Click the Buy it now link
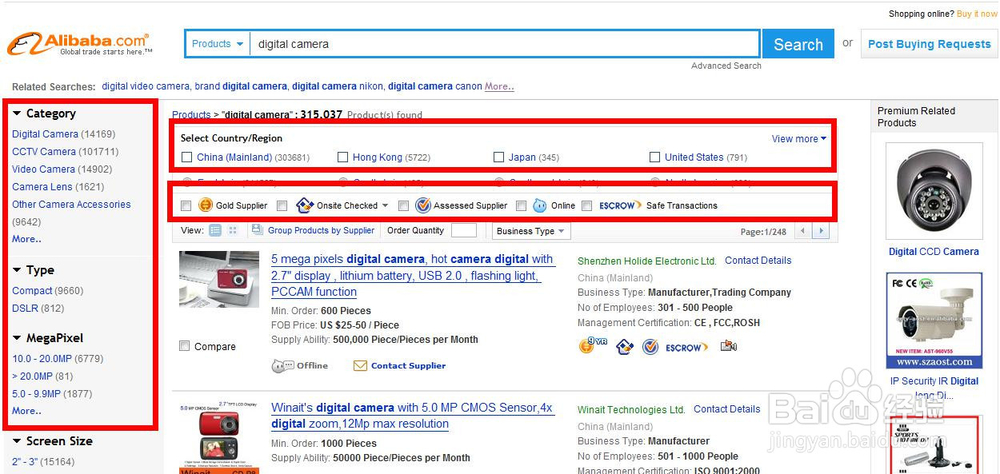The height and width of the screenshot is (474, 1000). (976, 13)
